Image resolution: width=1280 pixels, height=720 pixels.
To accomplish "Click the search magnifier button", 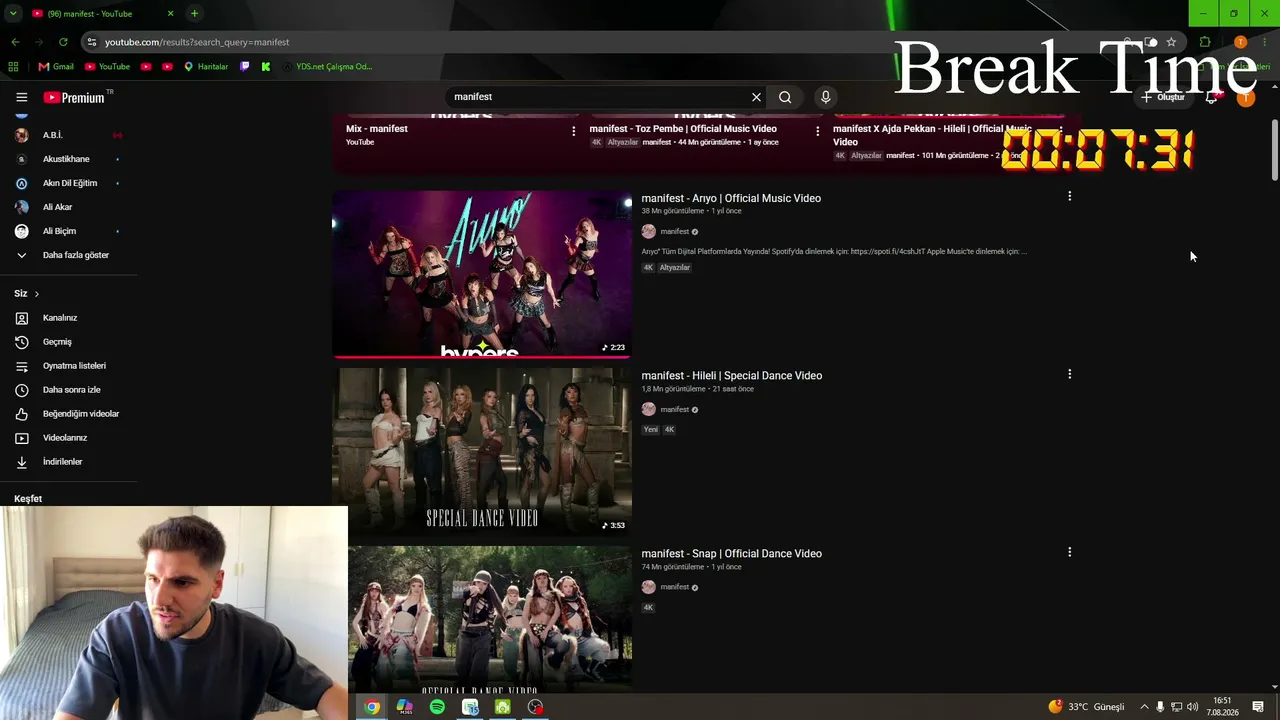I will 785,97.
